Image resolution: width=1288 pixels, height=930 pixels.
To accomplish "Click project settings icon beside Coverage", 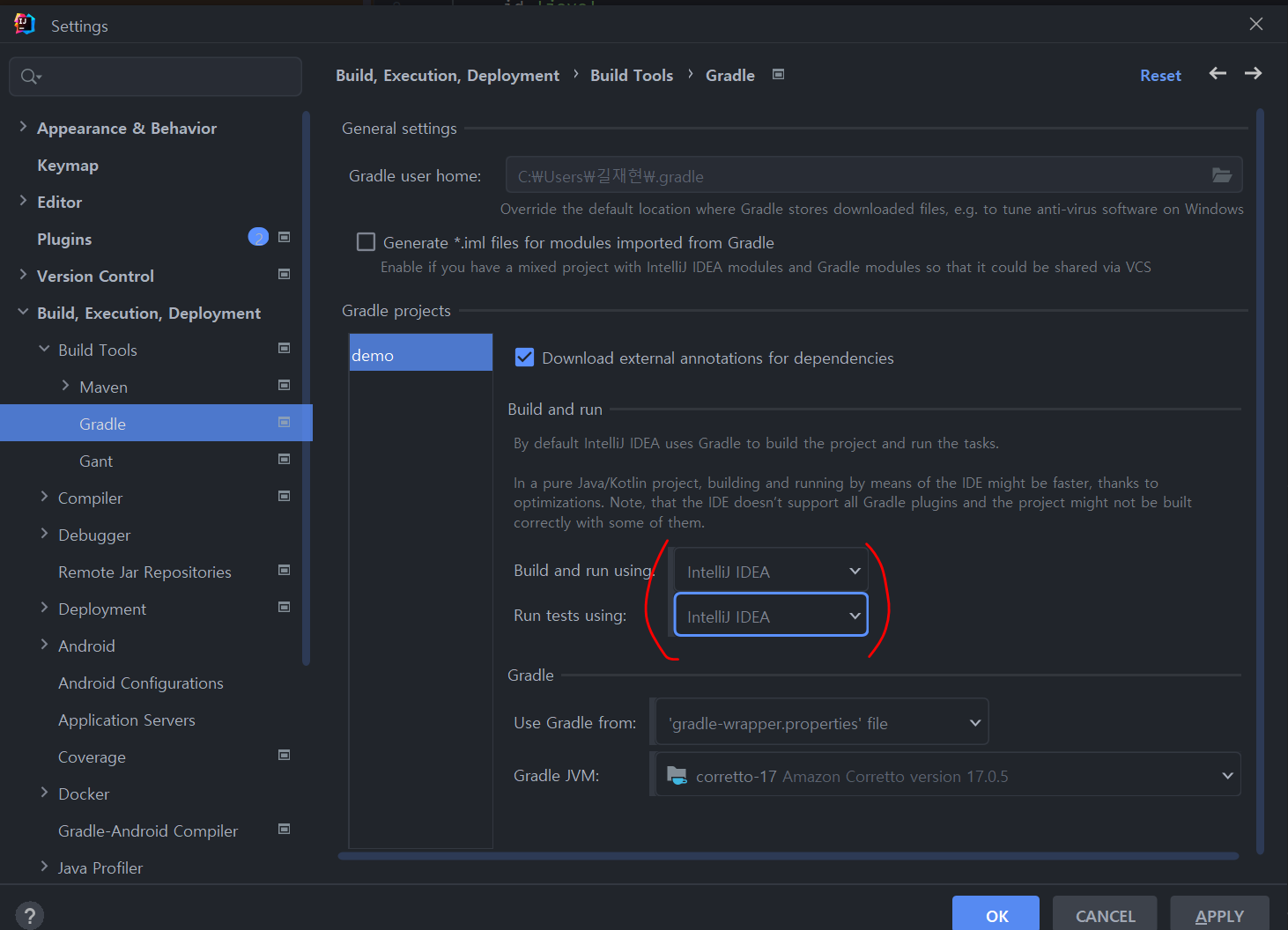I will coord(284,755).
